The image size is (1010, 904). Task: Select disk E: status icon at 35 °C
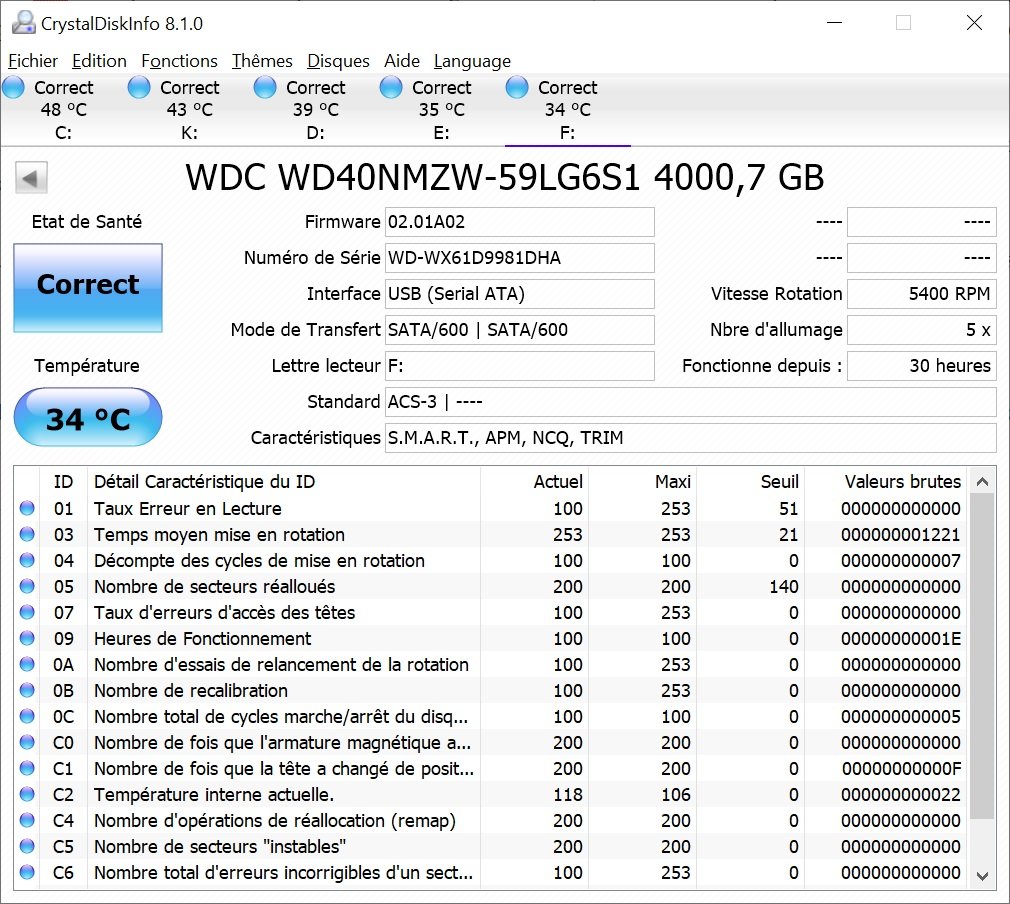(391, 88)
